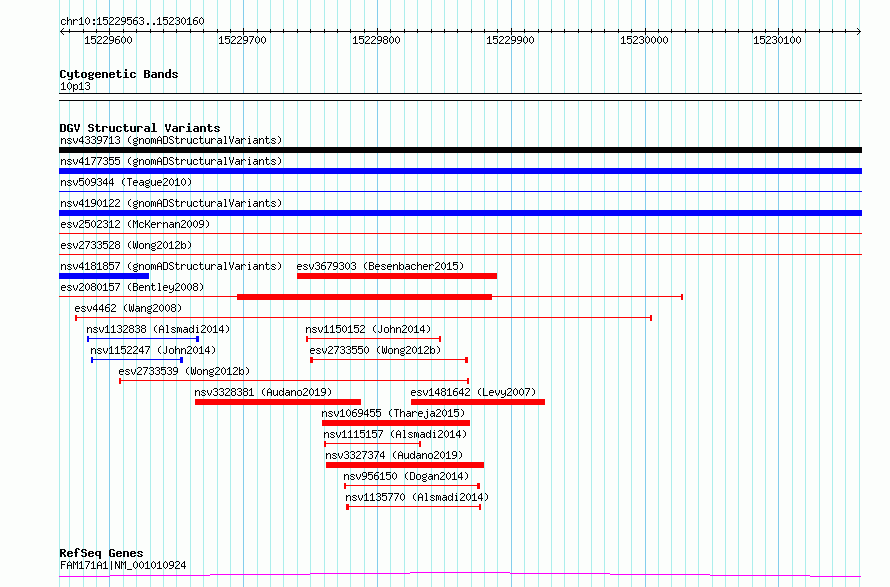Open variant nsv4177355 label

(x=171, y=161)
